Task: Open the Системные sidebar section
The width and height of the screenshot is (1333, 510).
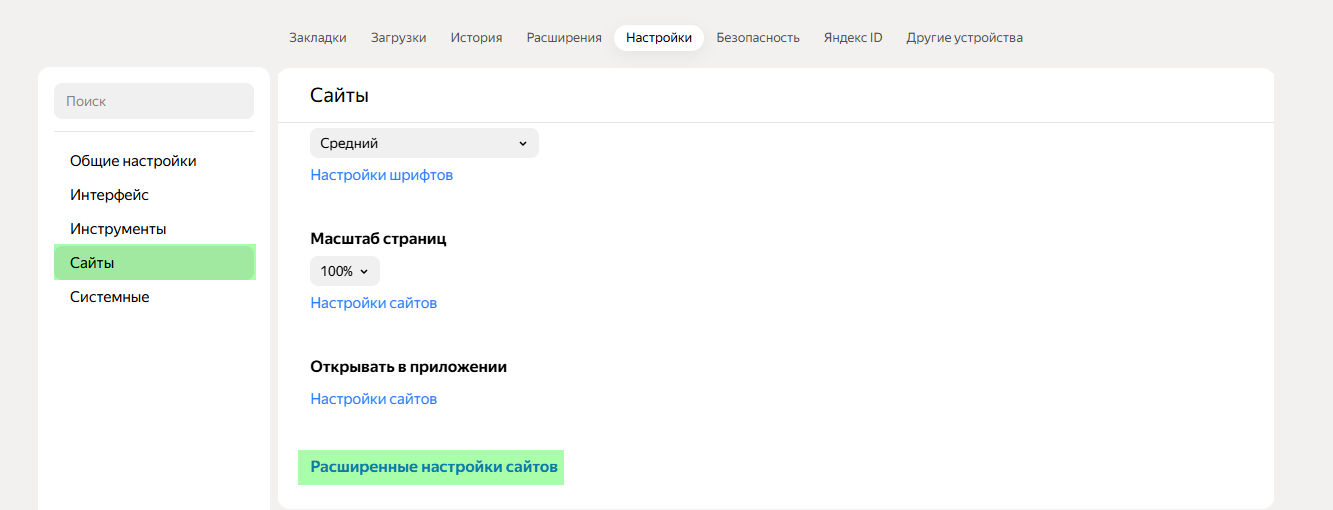Action: (109, 297)
